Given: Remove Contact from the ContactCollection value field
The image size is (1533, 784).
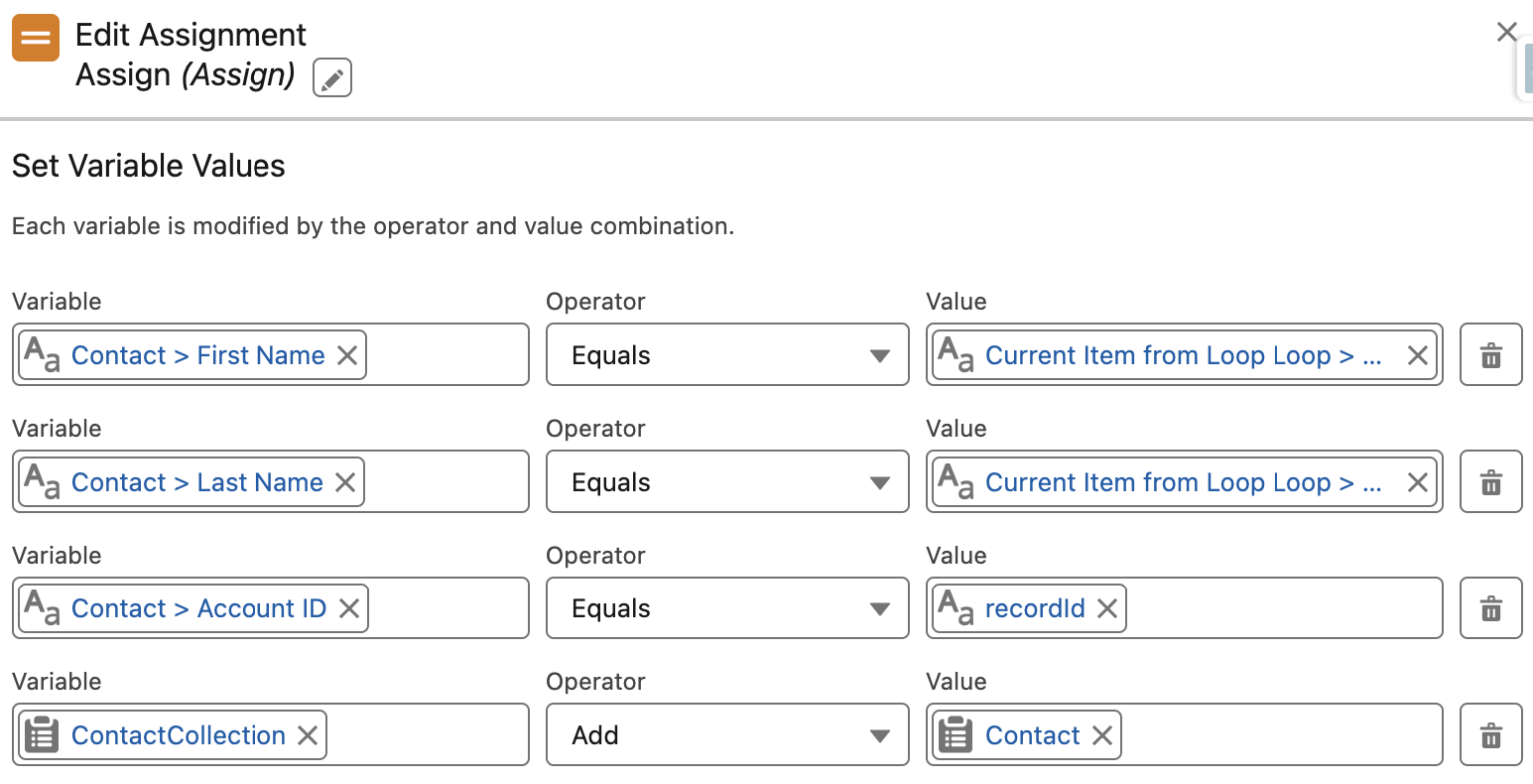Looking at the screenshot, I should tap(1103, 735).
